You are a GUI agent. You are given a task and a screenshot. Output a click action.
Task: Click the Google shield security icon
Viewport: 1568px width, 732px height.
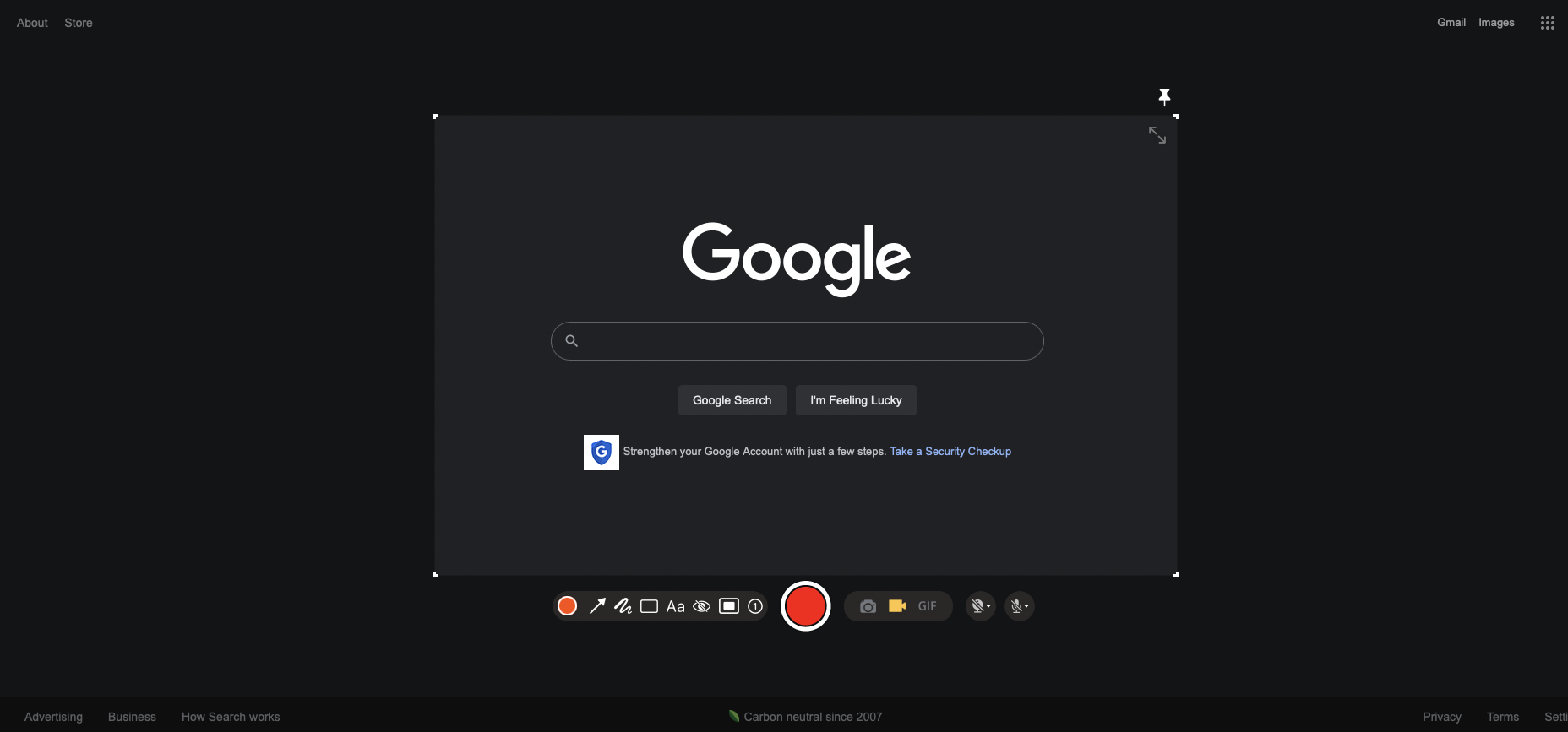[x=602, y=453]
